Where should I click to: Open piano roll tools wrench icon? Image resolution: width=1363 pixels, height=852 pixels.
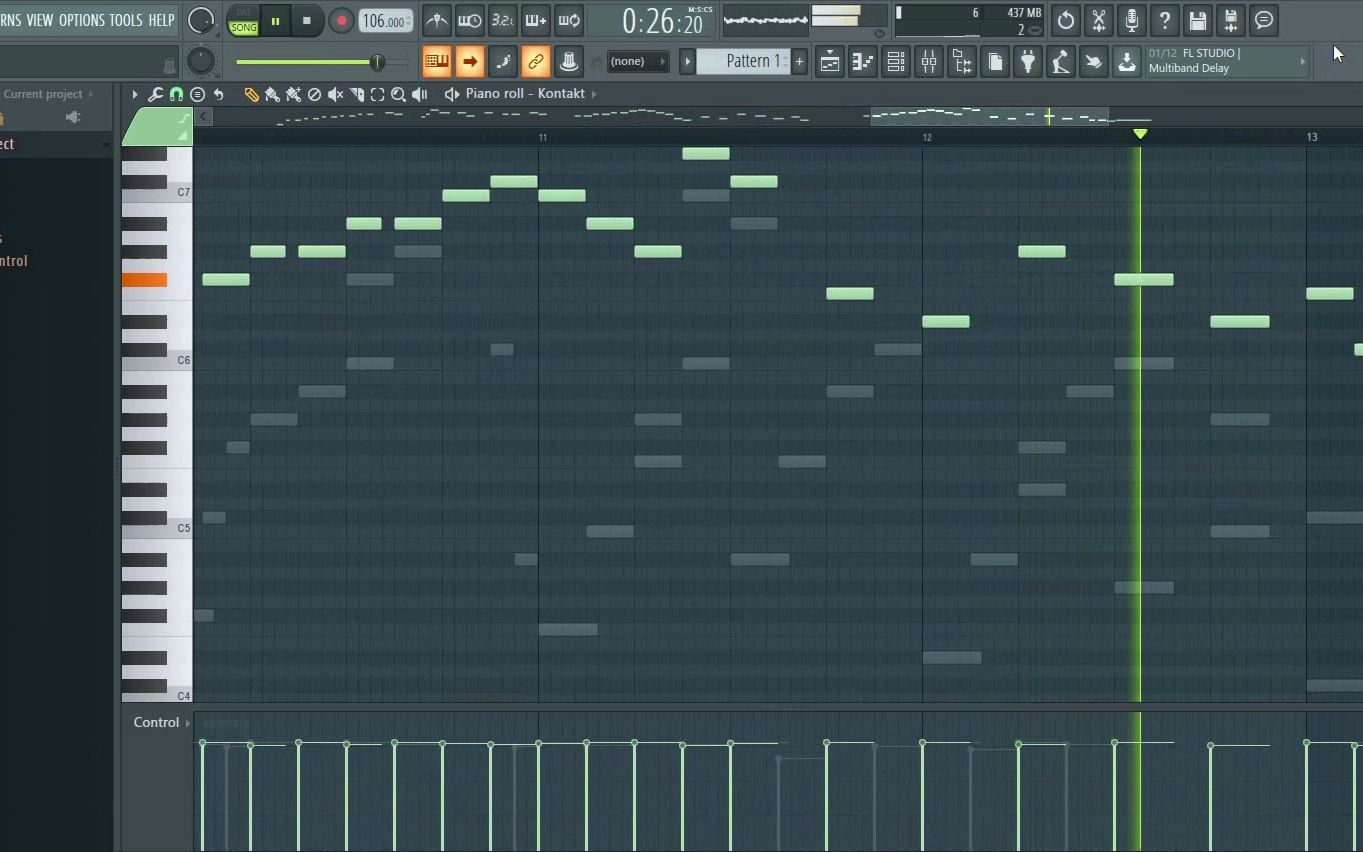click(155, 94)
